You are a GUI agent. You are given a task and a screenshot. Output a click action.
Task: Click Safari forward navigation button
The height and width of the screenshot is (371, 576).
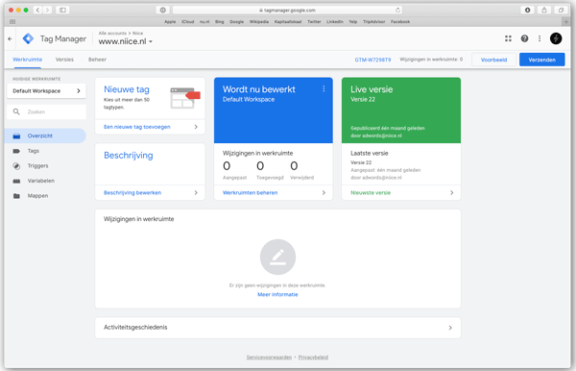coord(47,10)
